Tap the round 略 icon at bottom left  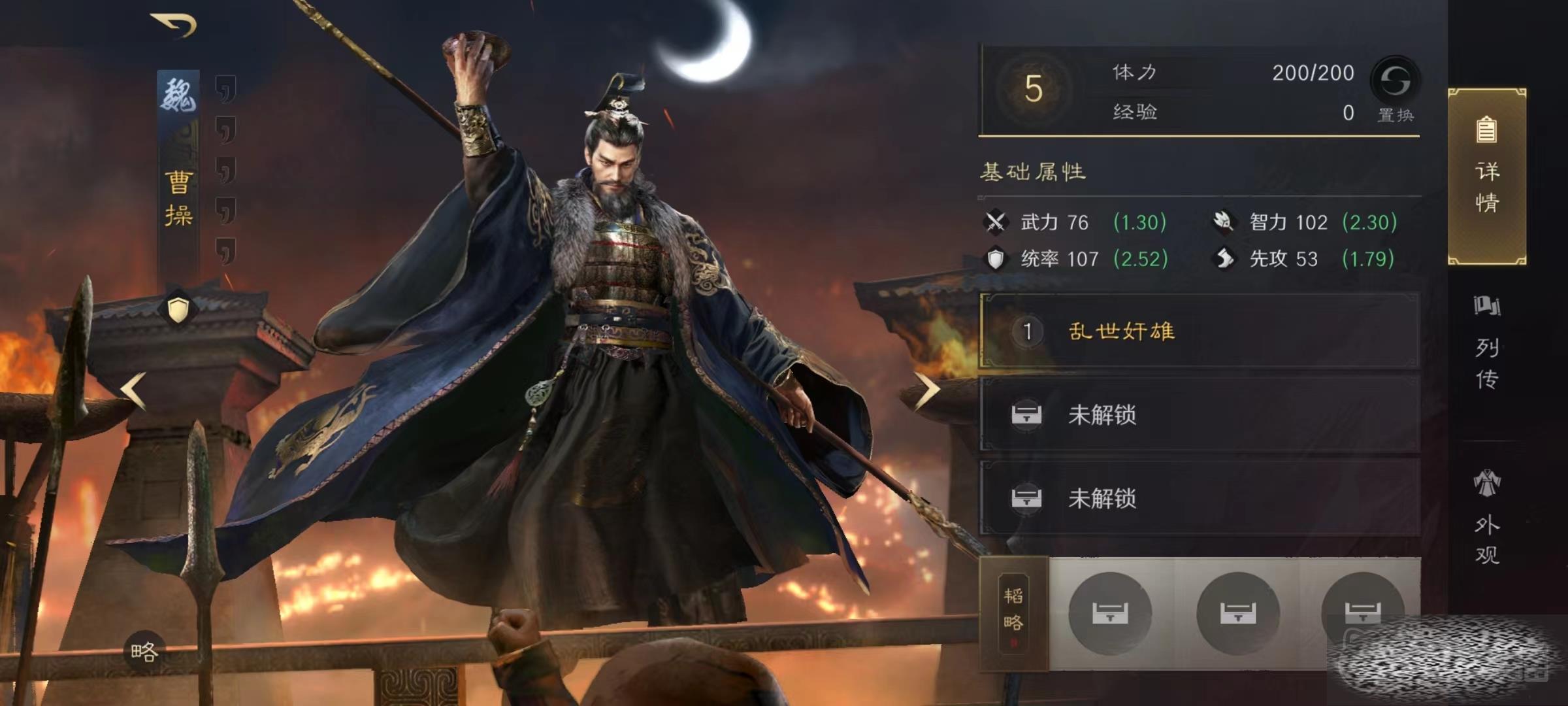click(144, 652)
